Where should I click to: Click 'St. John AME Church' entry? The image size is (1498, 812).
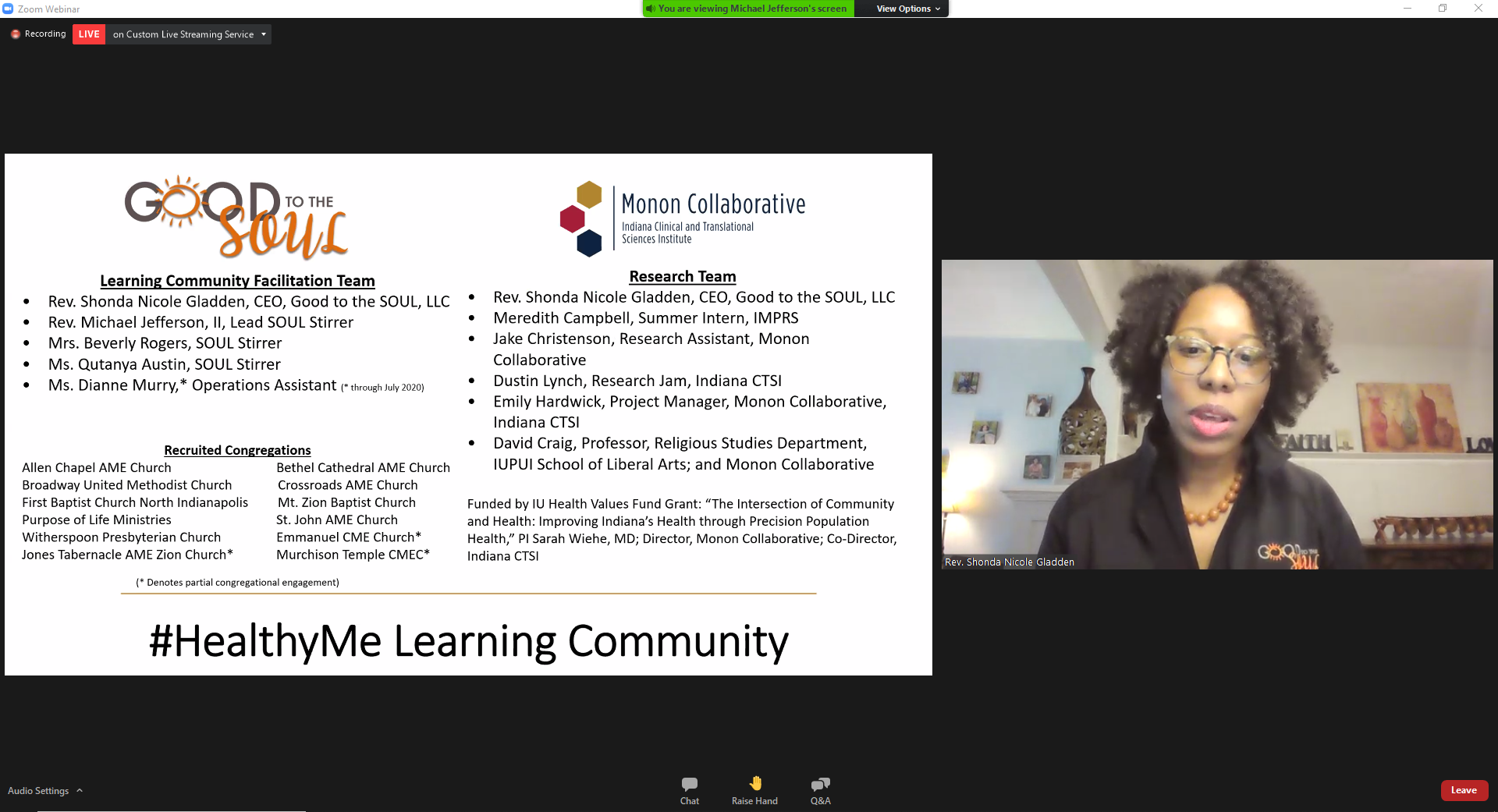[x=337, y=519]
